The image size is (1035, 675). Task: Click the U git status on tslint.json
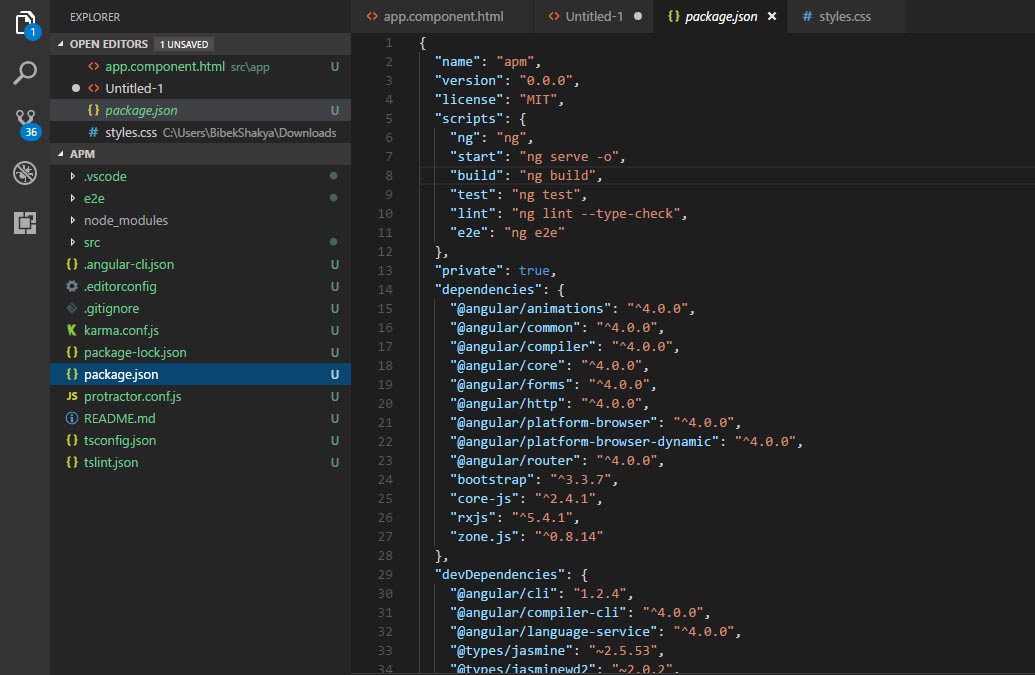coord(335,463)
